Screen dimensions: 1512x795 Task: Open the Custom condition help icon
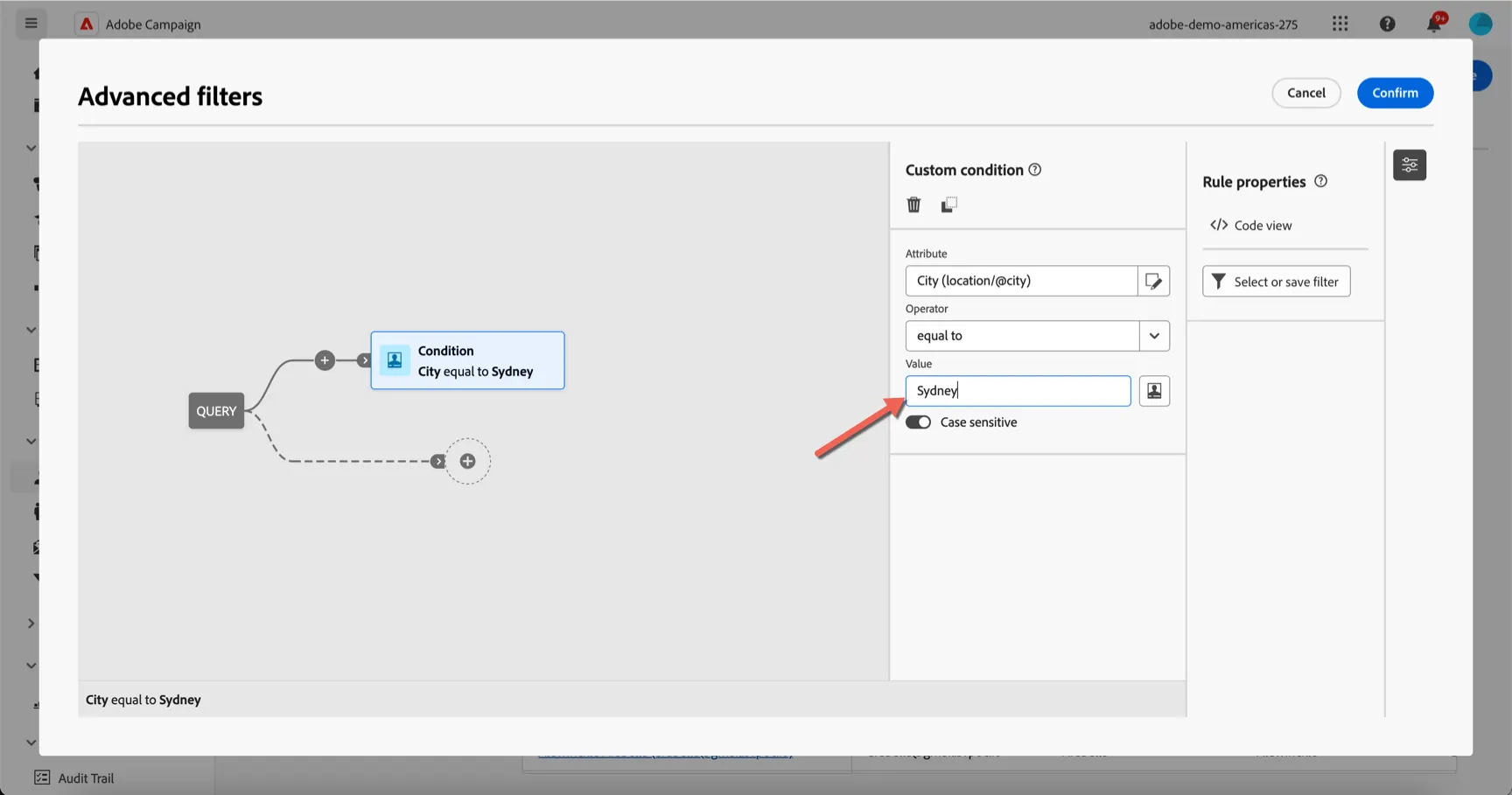(x=1035, y=170)
